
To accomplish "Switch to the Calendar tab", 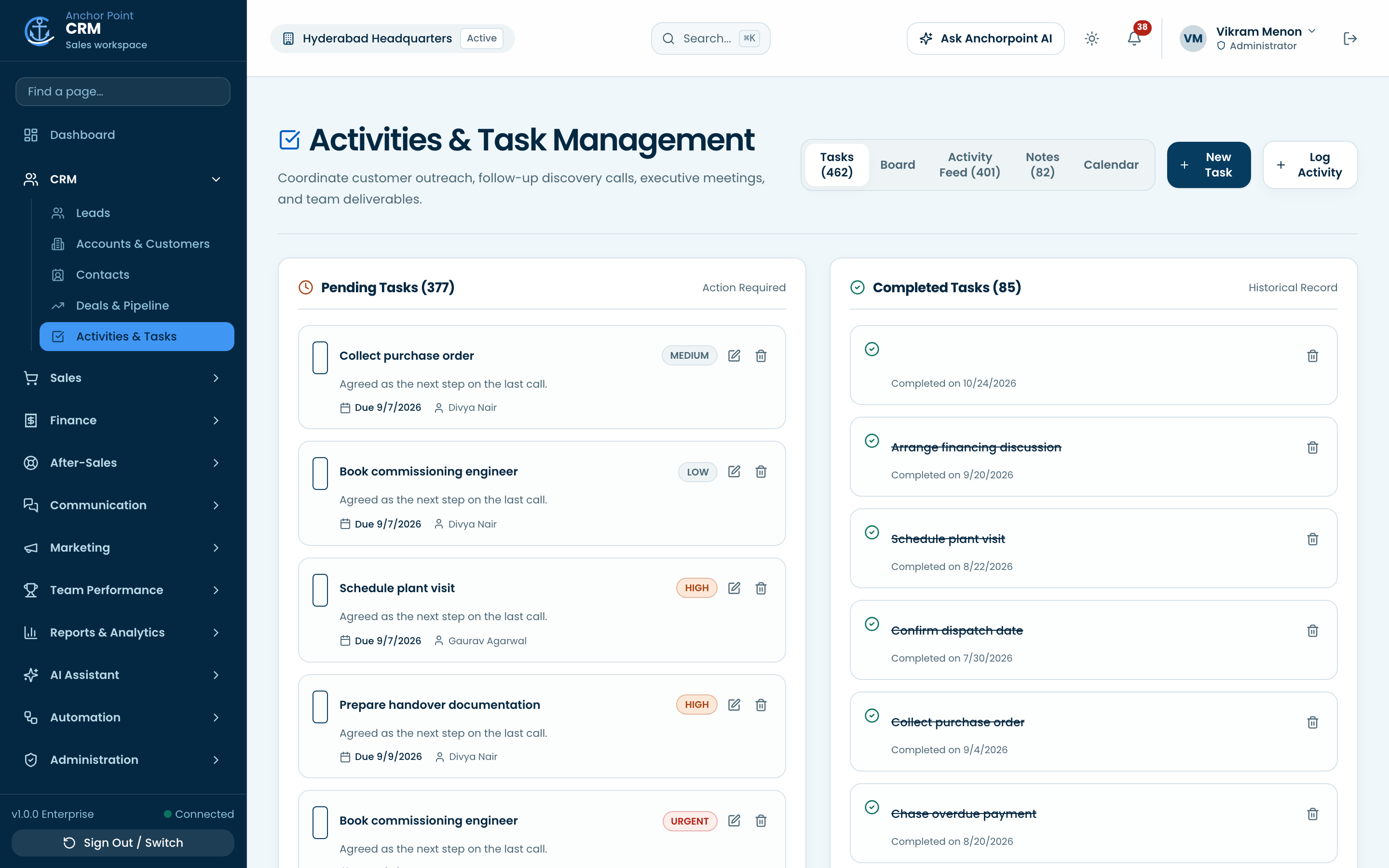I will point(1111,165).
